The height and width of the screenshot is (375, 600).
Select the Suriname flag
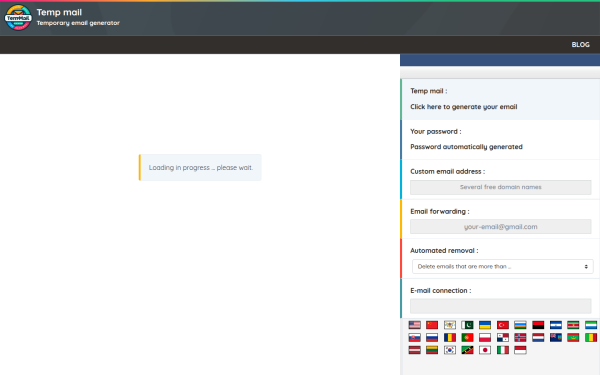pos(573,325)
